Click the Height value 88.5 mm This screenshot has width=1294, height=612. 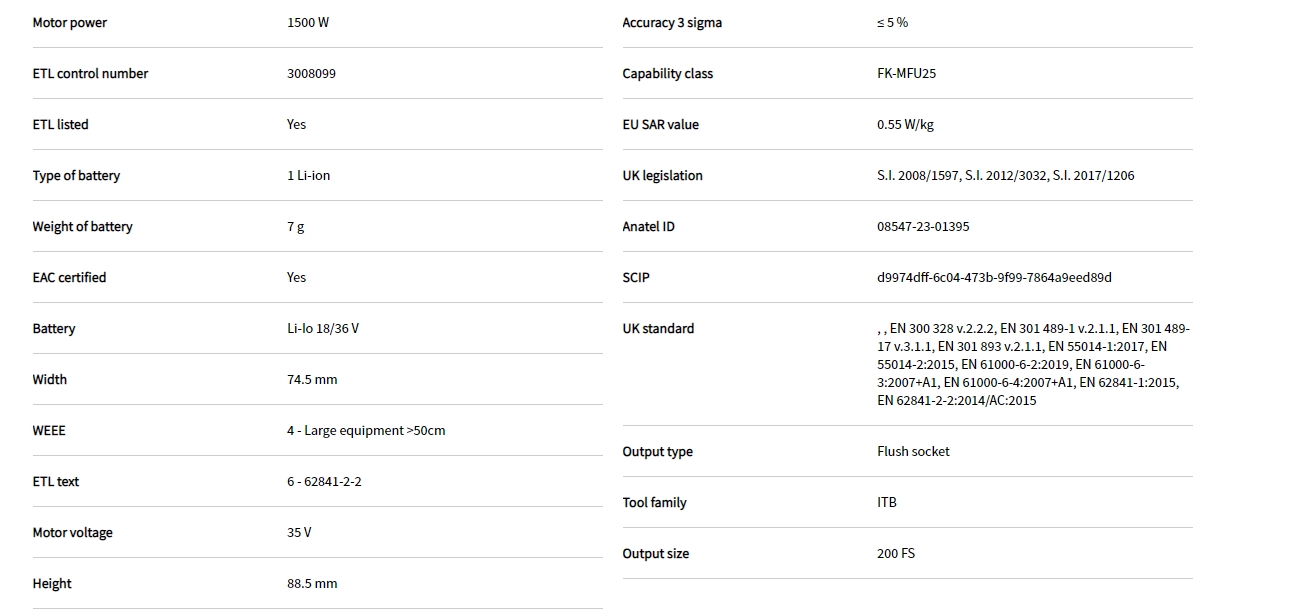(x=312, y=584)
